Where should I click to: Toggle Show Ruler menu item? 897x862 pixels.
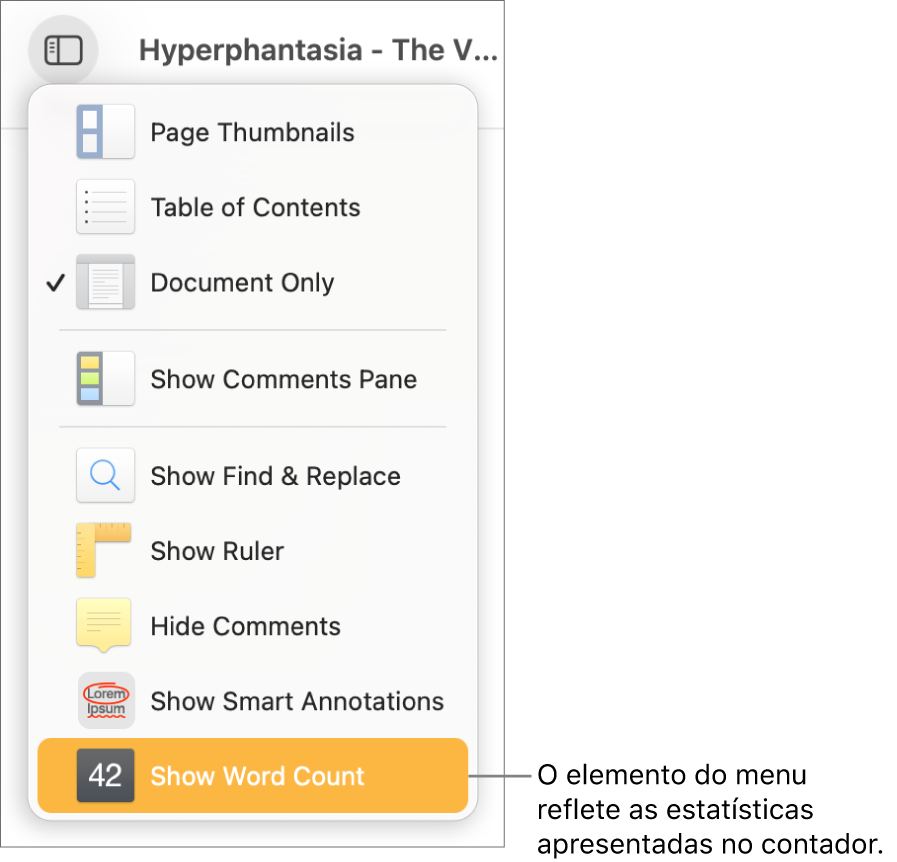[217, 551]
